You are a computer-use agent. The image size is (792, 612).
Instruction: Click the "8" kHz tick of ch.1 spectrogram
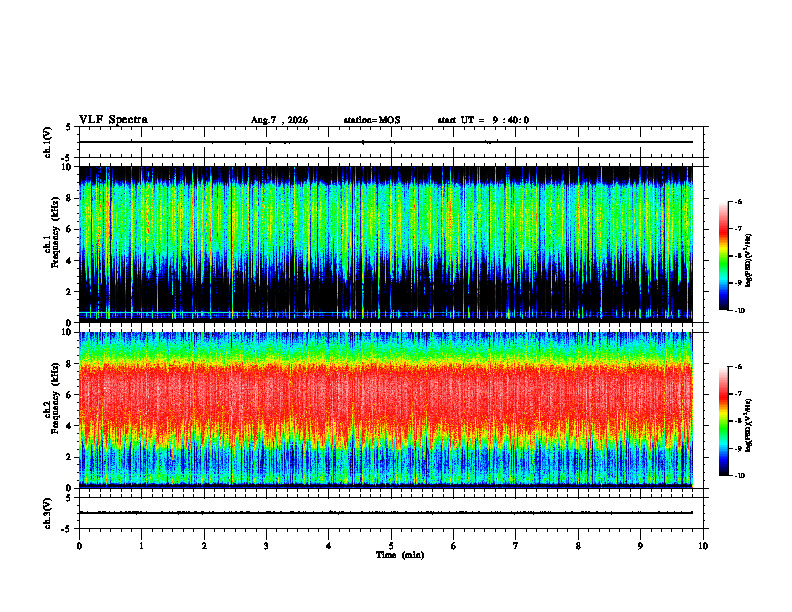(71, 198)
